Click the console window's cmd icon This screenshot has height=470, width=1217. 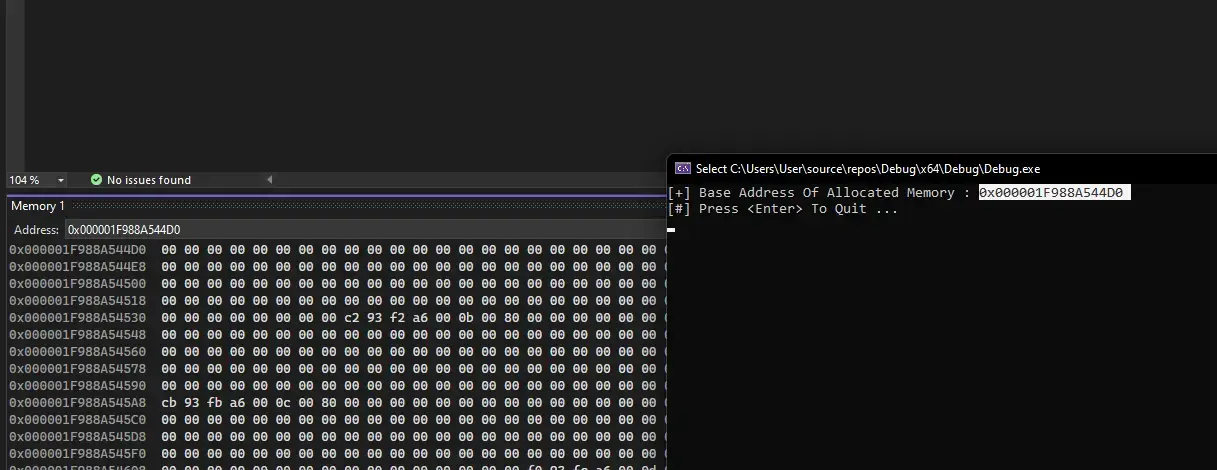pos(683,169)
